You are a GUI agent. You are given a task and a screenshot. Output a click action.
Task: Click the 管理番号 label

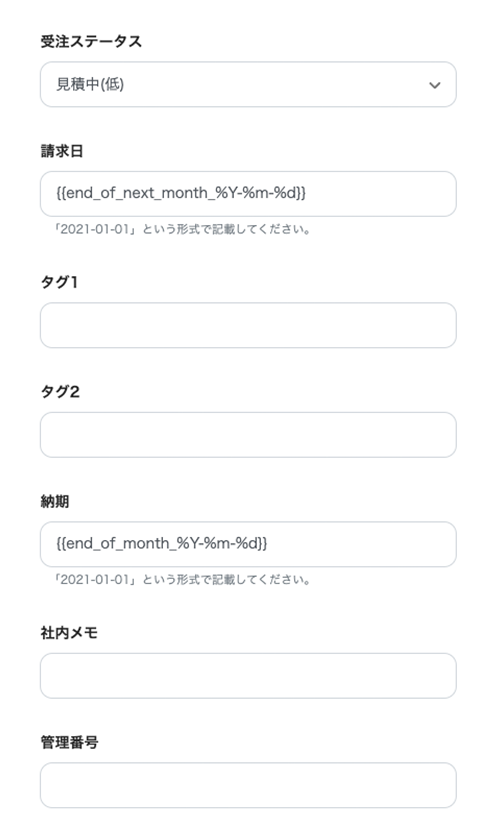click(69, 742)
